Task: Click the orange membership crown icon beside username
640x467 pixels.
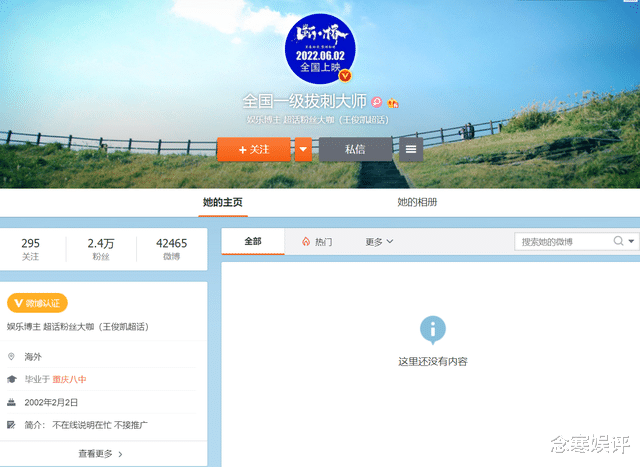Action: tap(393, 102)
